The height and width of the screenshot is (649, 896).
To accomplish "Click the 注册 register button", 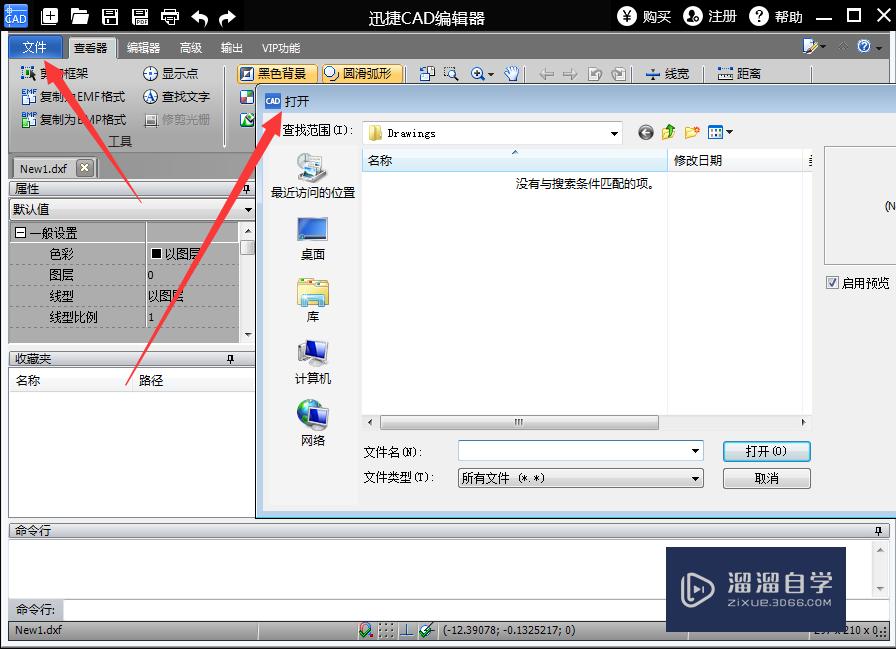I will click(710, 16).
